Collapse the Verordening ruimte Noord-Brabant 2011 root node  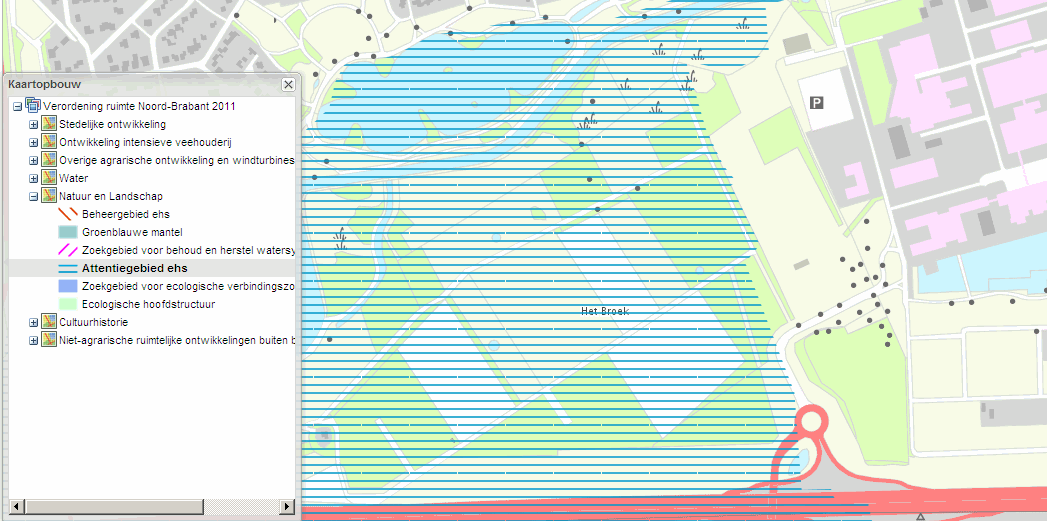point(17,106)
